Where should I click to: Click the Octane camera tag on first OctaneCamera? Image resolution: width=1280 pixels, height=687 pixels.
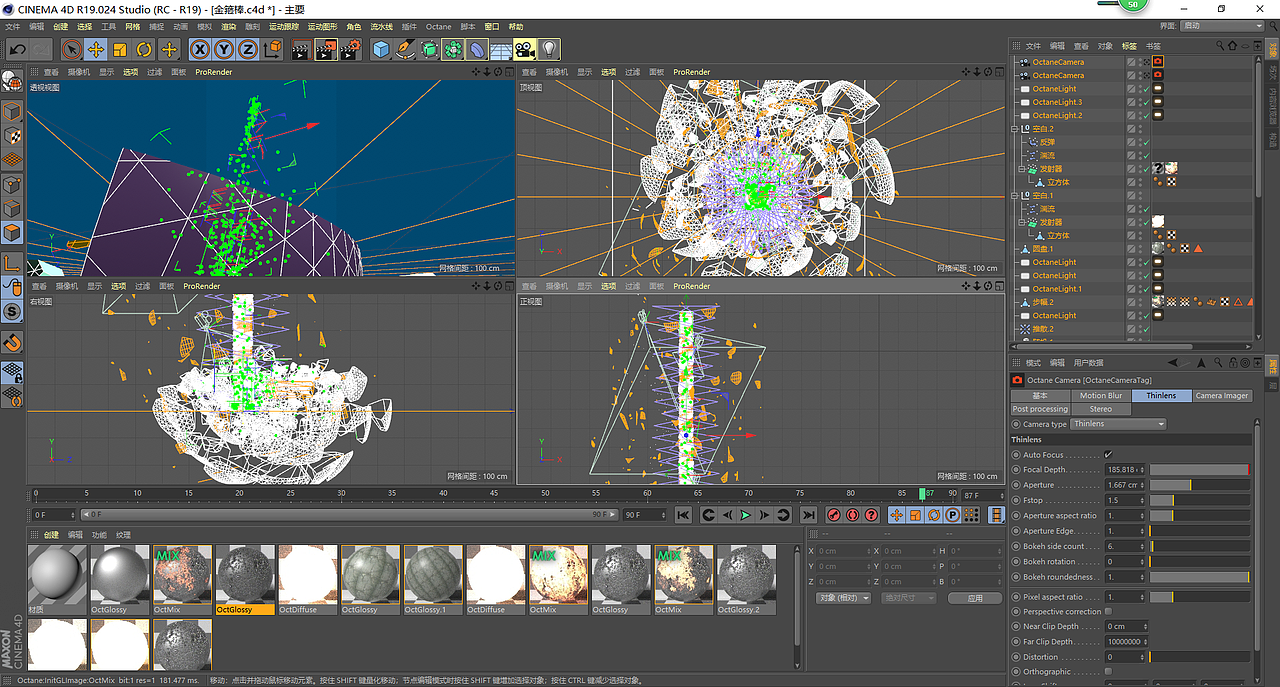click(x=1158, y=62)
